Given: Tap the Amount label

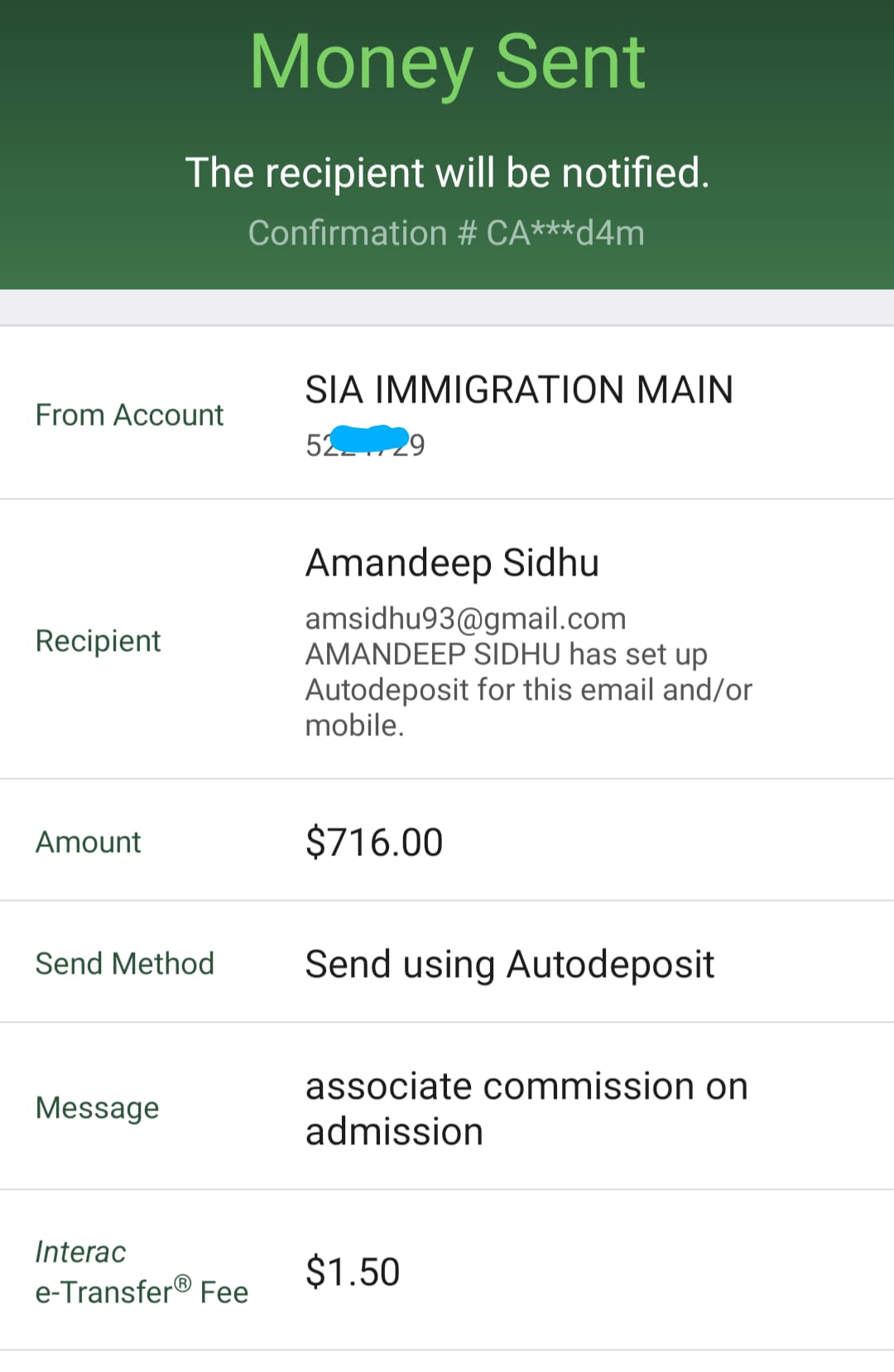Looking at the screenshot, I should pyautogui.click(x=88, y=842).
